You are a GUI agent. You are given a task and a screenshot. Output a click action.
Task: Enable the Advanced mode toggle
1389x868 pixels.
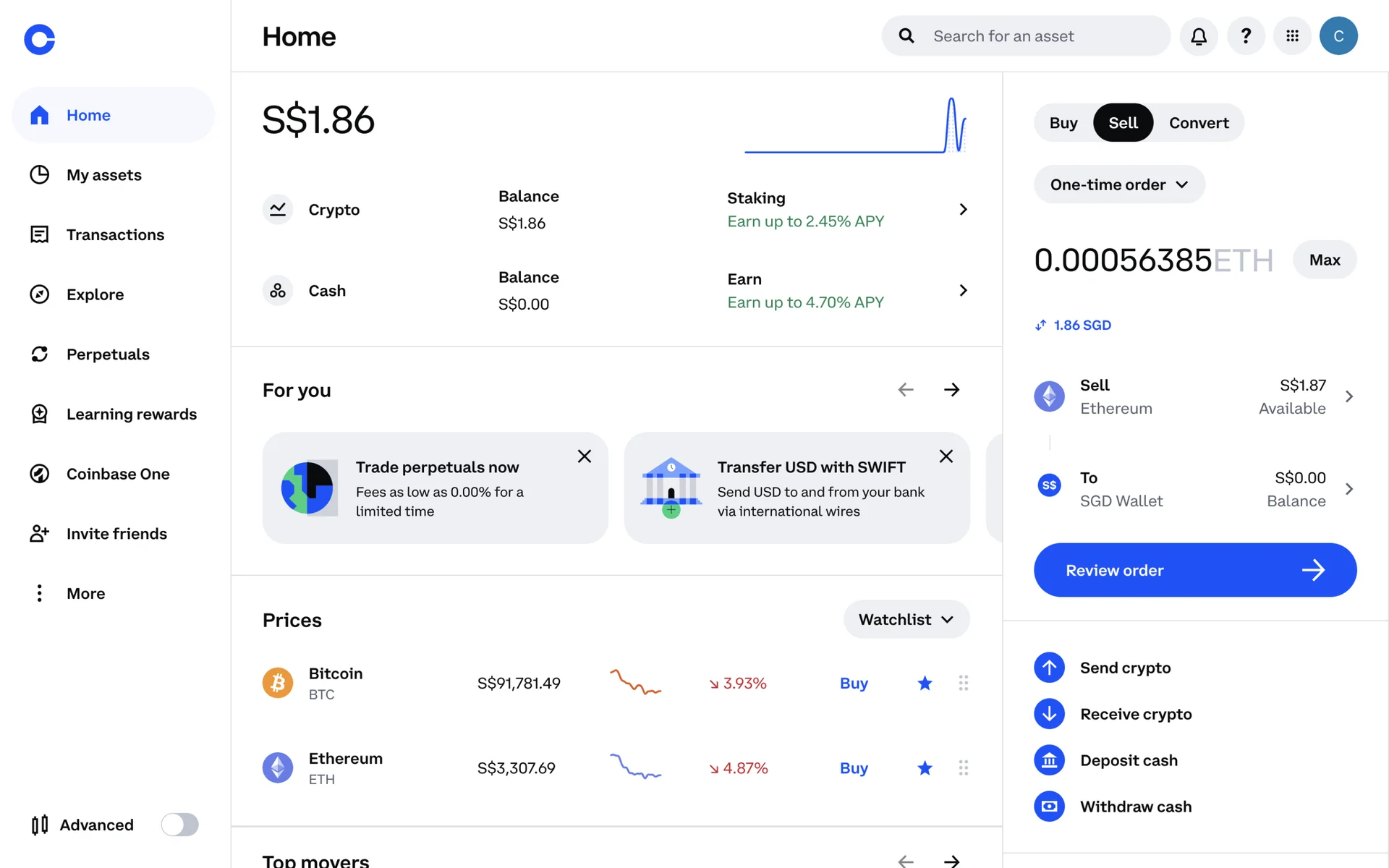179,825
